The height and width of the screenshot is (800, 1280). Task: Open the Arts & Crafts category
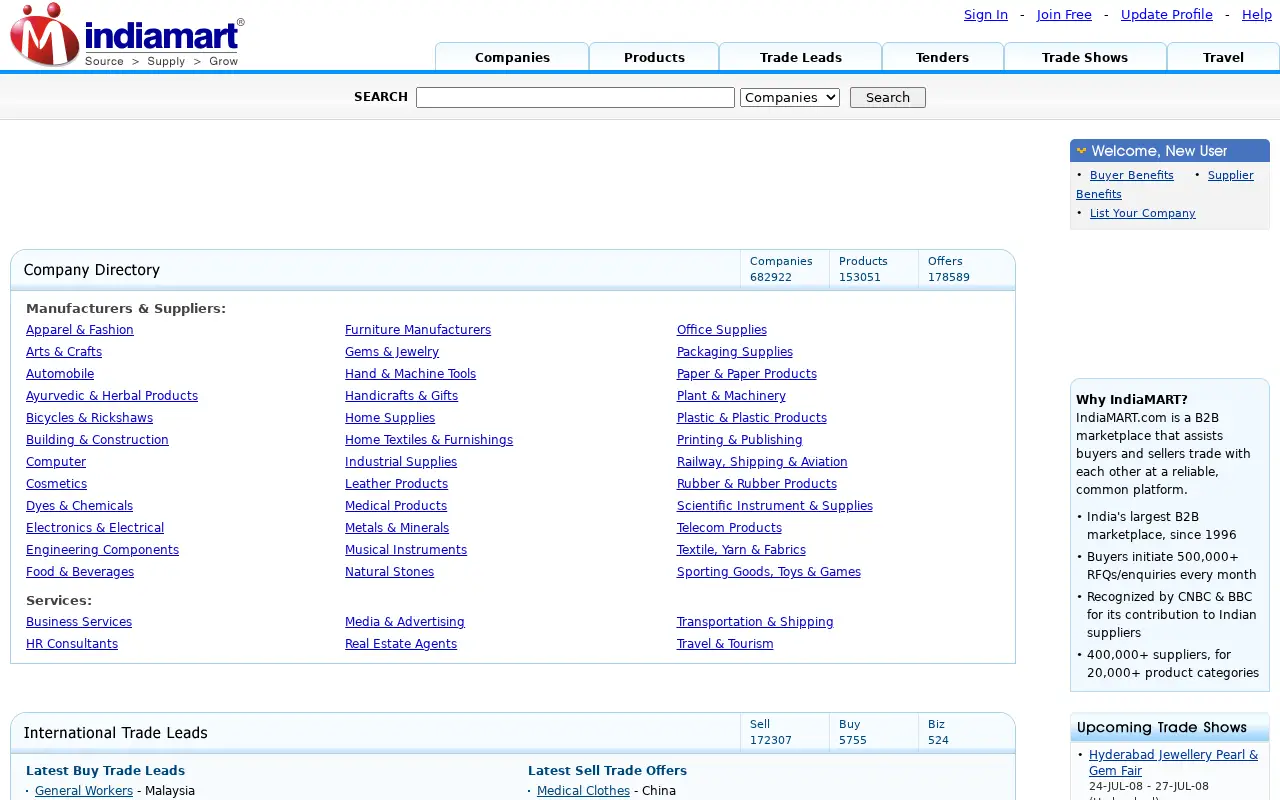(x=64, y=352)
